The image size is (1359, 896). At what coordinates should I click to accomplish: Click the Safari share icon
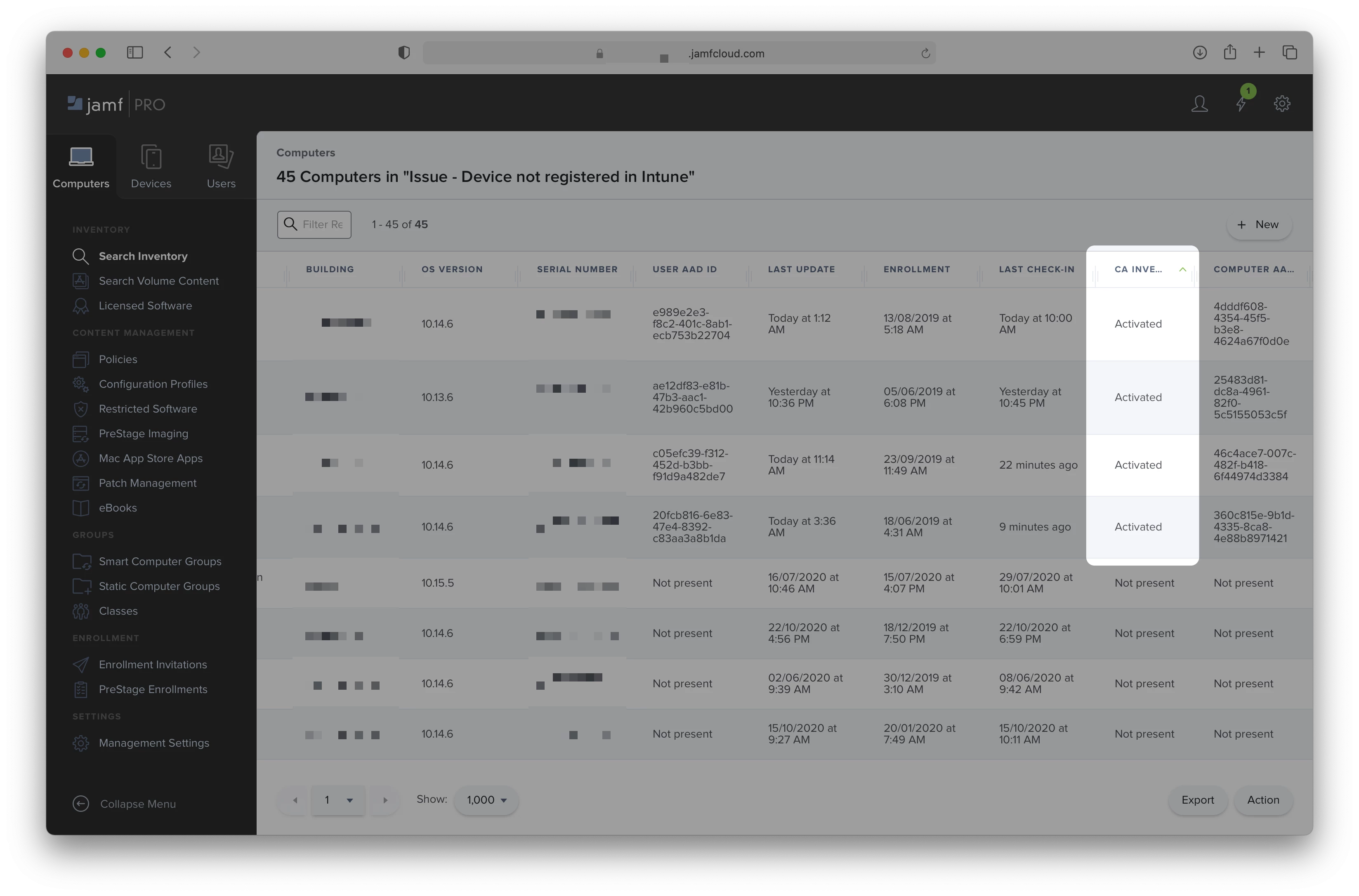click(1230, 52)
